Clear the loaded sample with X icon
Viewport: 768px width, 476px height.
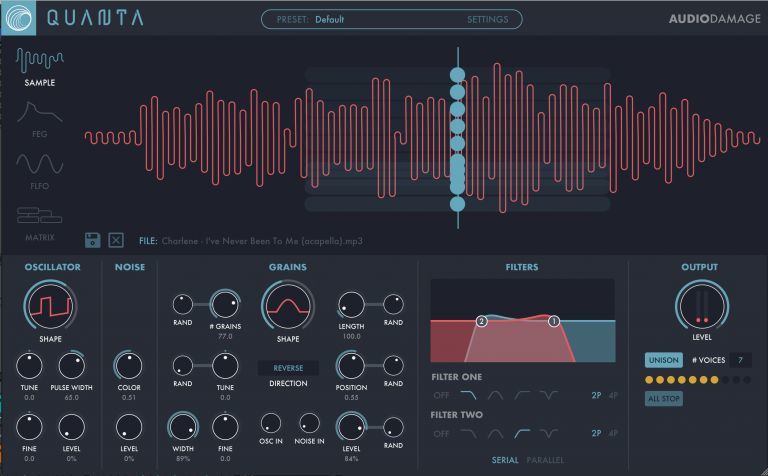tap(116, 239)
